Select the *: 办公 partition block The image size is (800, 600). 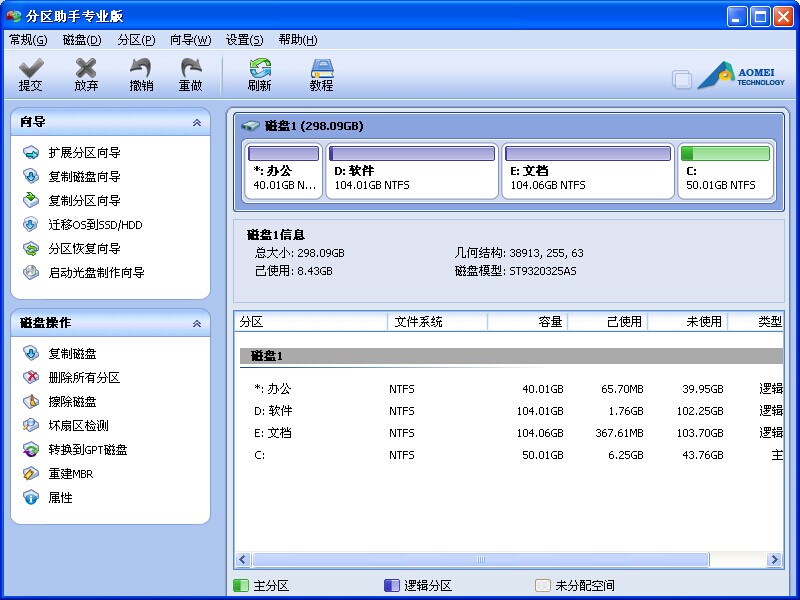point(284,171)
